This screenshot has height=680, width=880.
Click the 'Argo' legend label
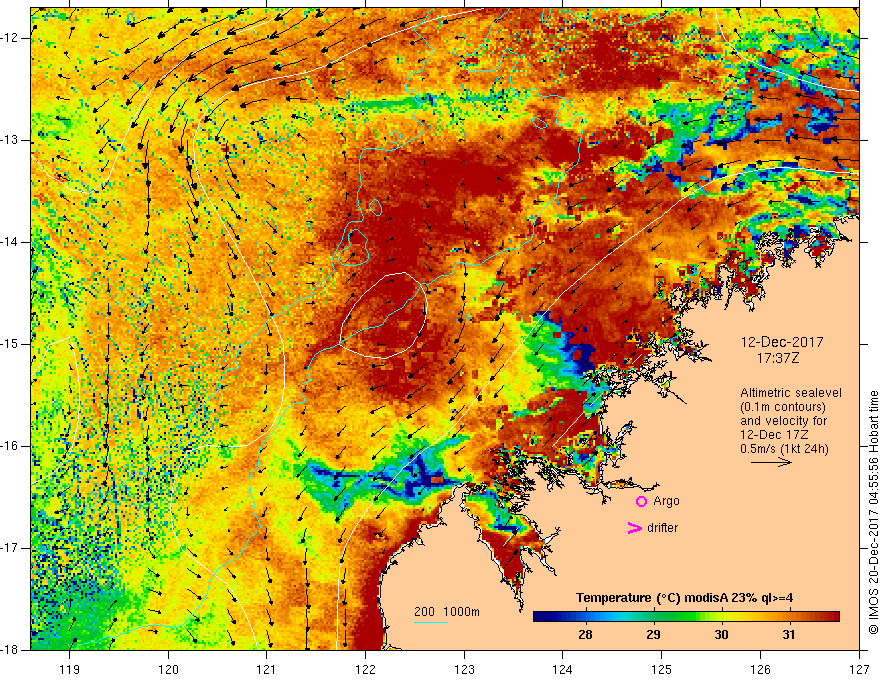click(666, 501)
